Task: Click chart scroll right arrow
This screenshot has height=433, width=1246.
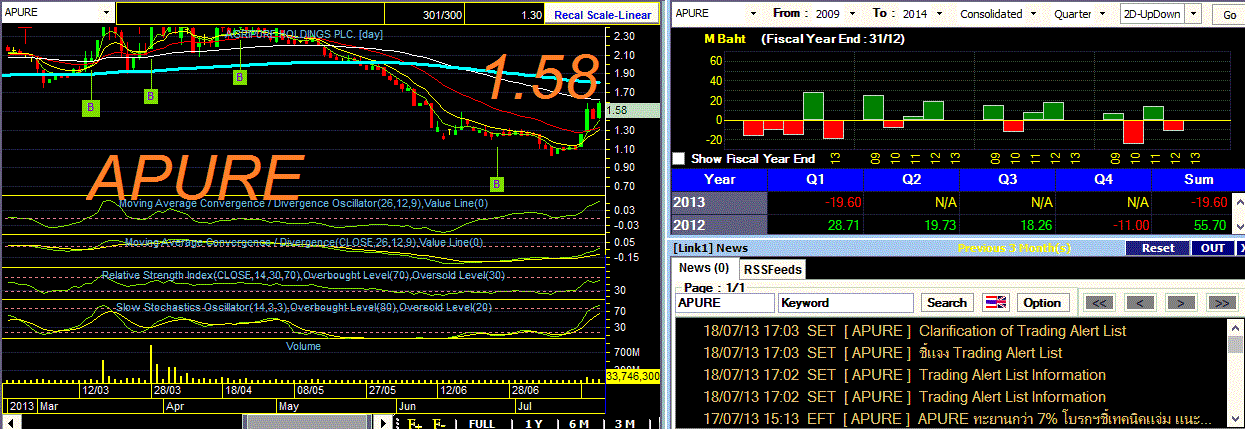Action: [x=383, y=423]
